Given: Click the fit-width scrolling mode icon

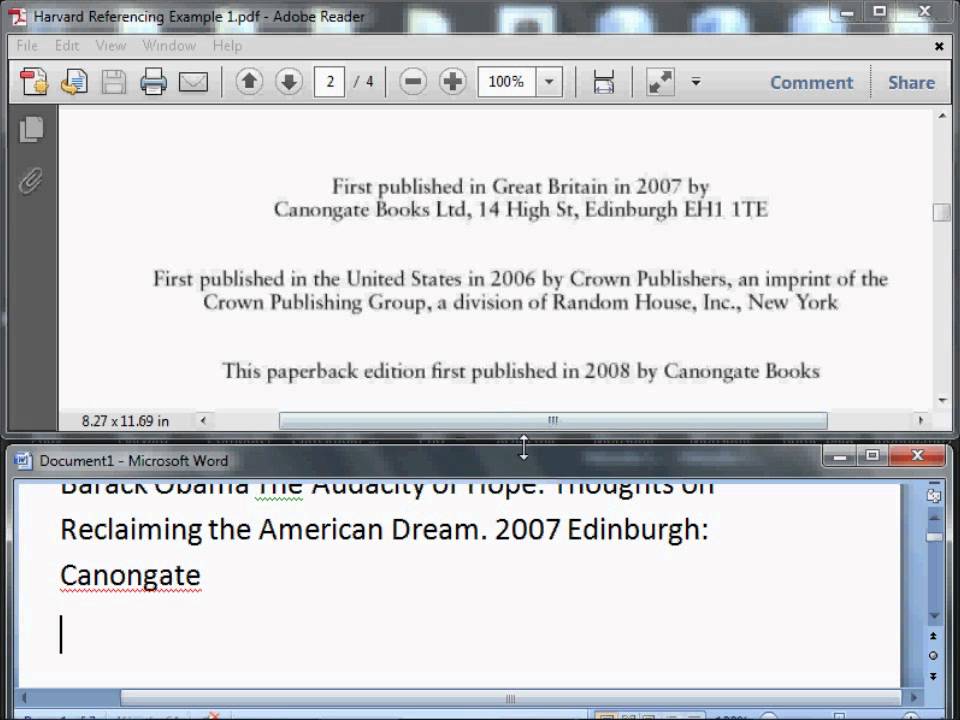Looking at the screenshot, I should coord(604,81).
